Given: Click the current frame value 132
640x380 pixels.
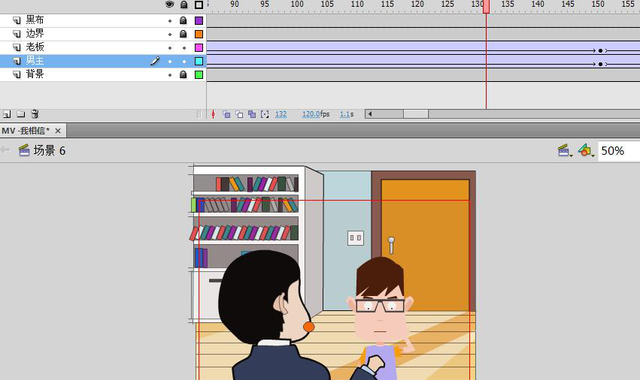Looking at the screenshot, I should [281, 114].
